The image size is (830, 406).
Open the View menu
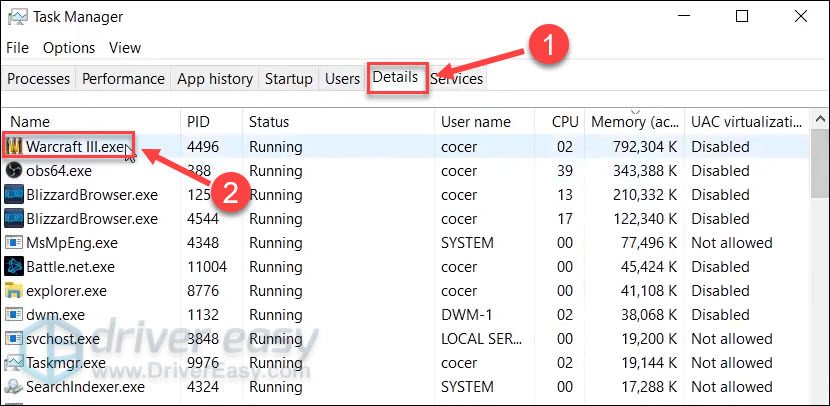(125, 48)
